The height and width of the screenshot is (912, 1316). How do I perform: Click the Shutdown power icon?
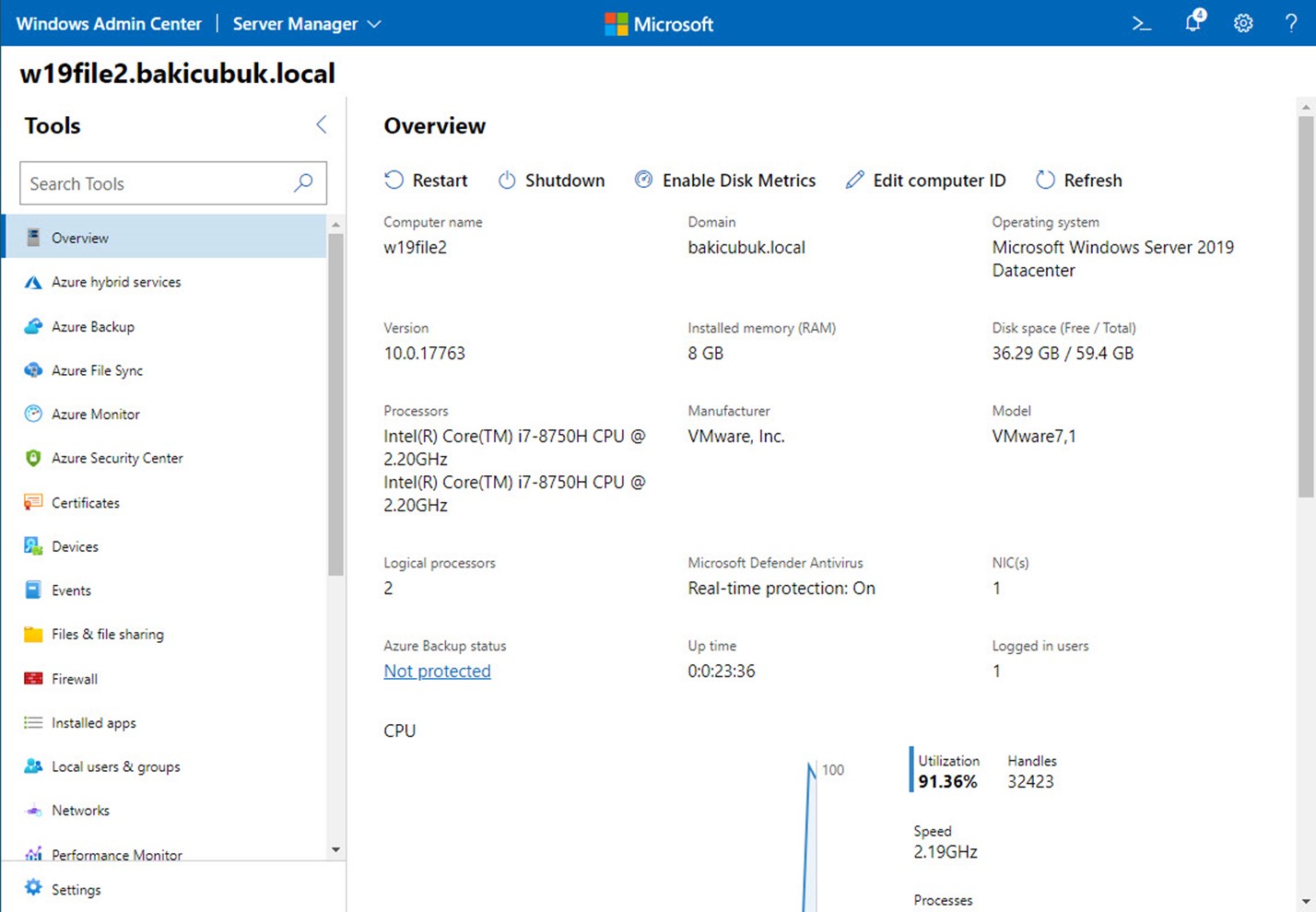tap(507, 180)
